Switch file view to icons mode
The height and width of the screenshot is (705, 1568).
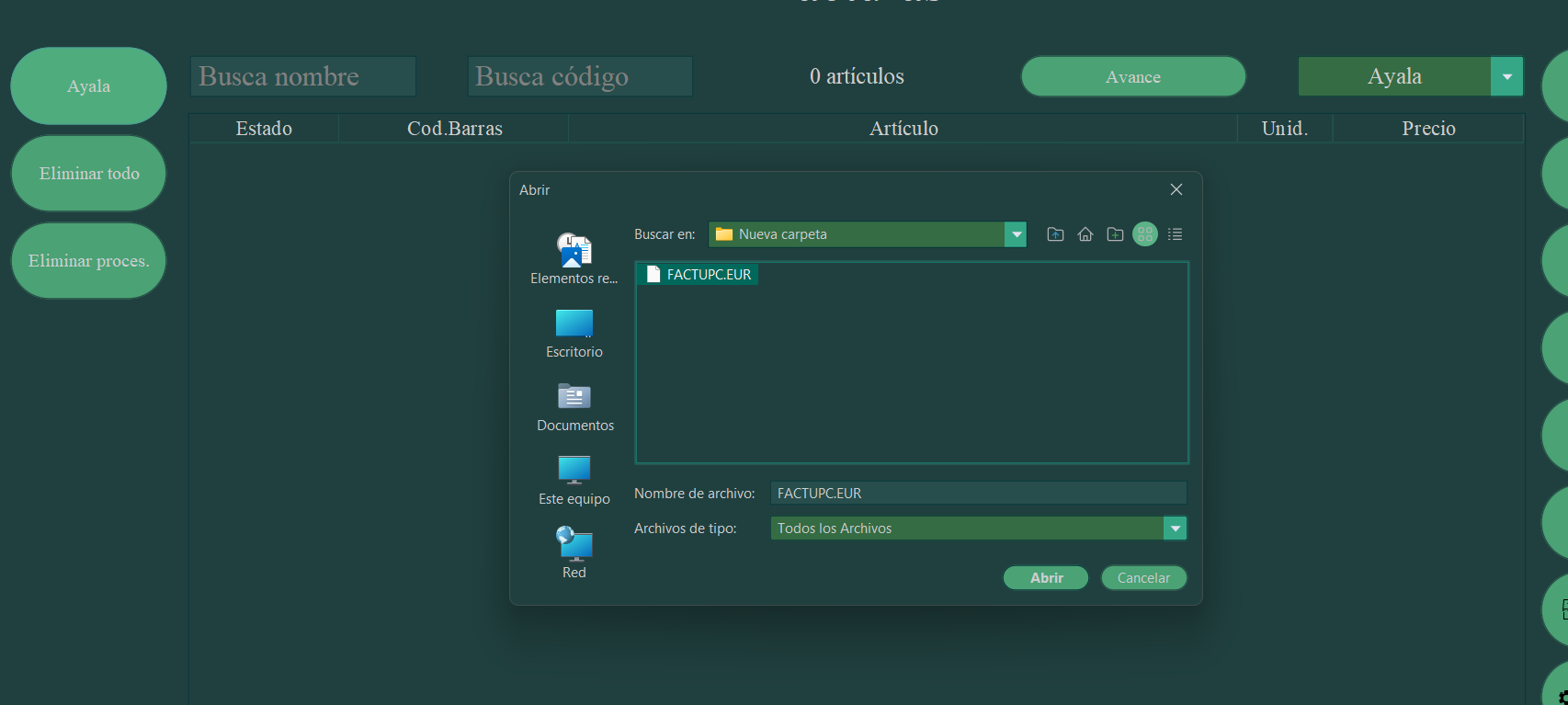coord(1145,234)
